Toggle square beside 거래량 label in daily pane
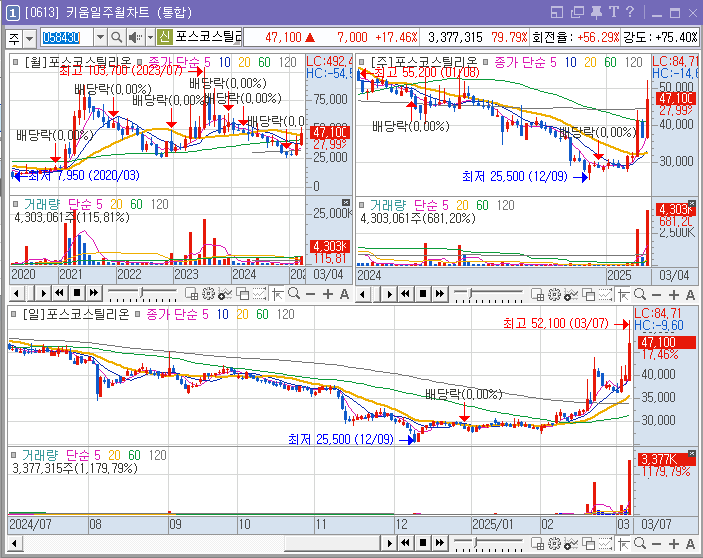This screenshot has height=558, width=703. [x=13, y=454]
